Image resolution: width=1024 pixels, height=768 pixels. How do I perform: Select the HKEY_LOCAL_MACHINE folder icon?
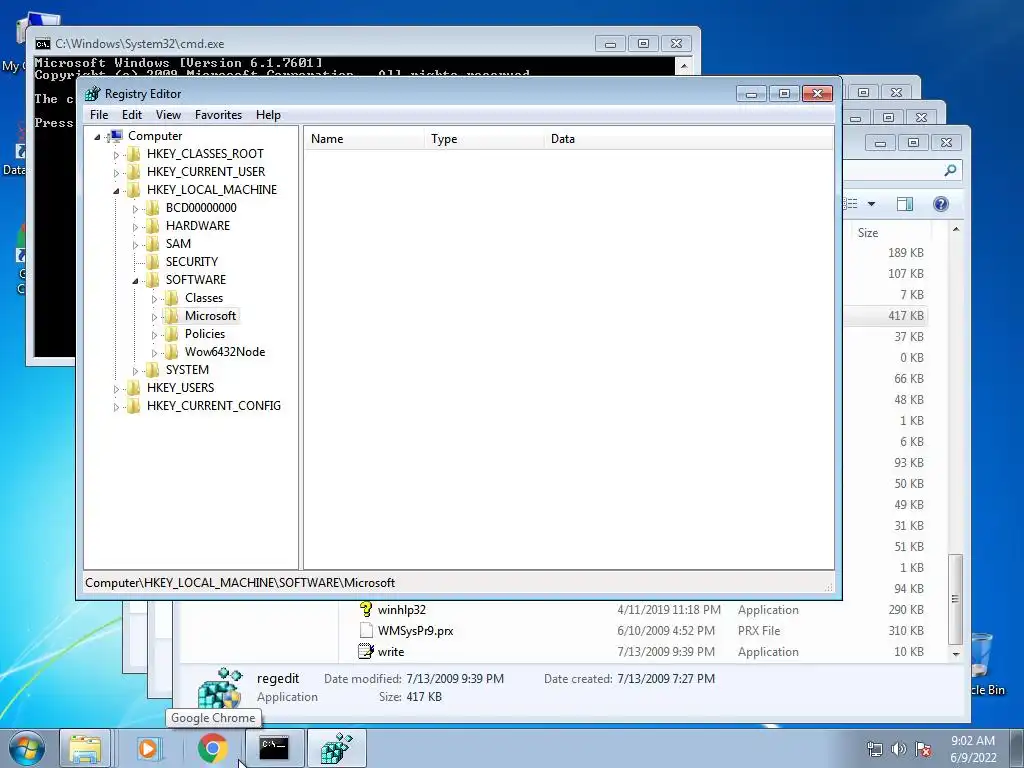(133, 189)
